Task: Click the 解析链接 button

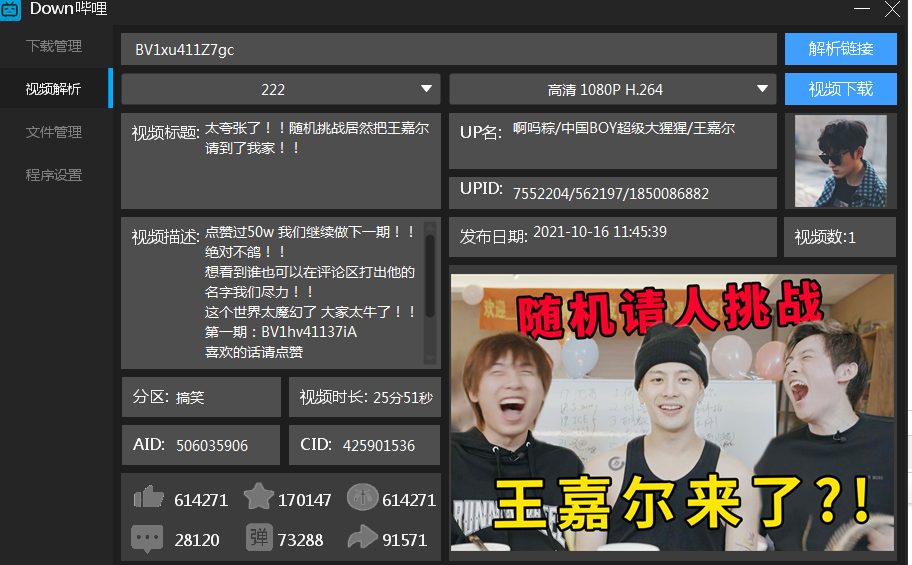Action: tap(840, 49)
